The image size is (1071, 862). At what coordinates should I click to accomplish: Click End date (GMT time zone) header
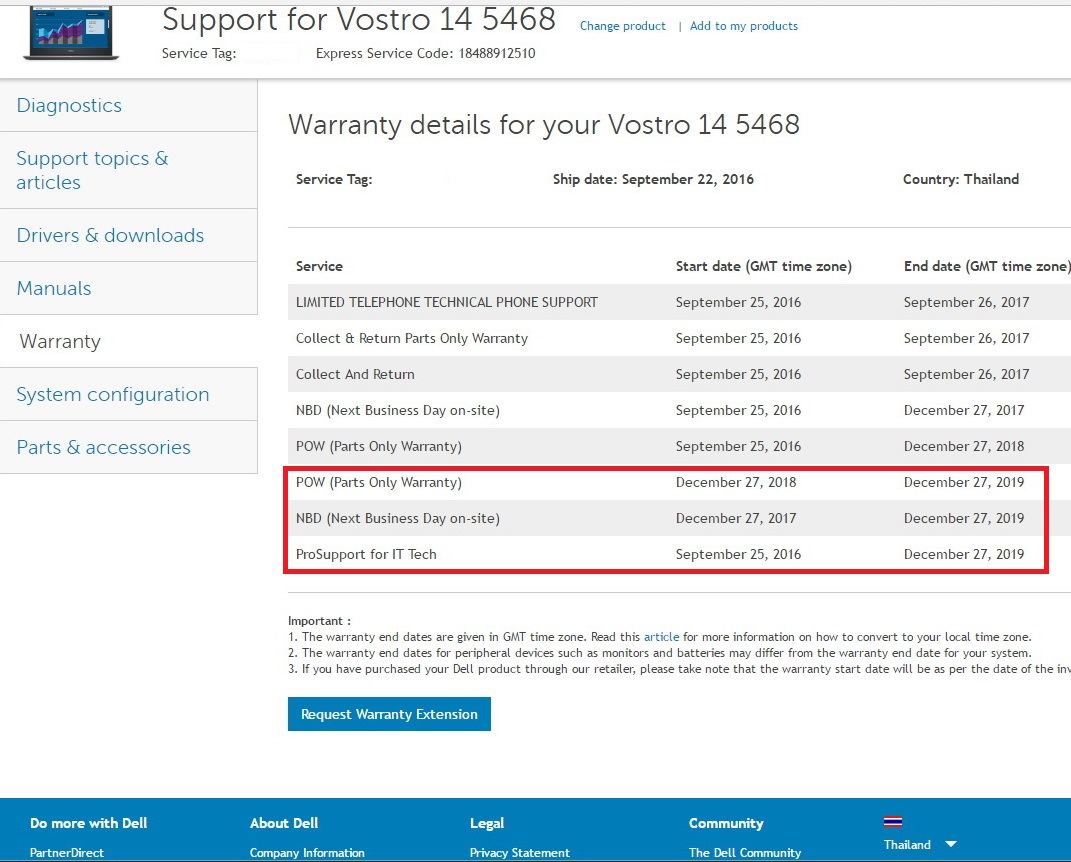(986, 266)
